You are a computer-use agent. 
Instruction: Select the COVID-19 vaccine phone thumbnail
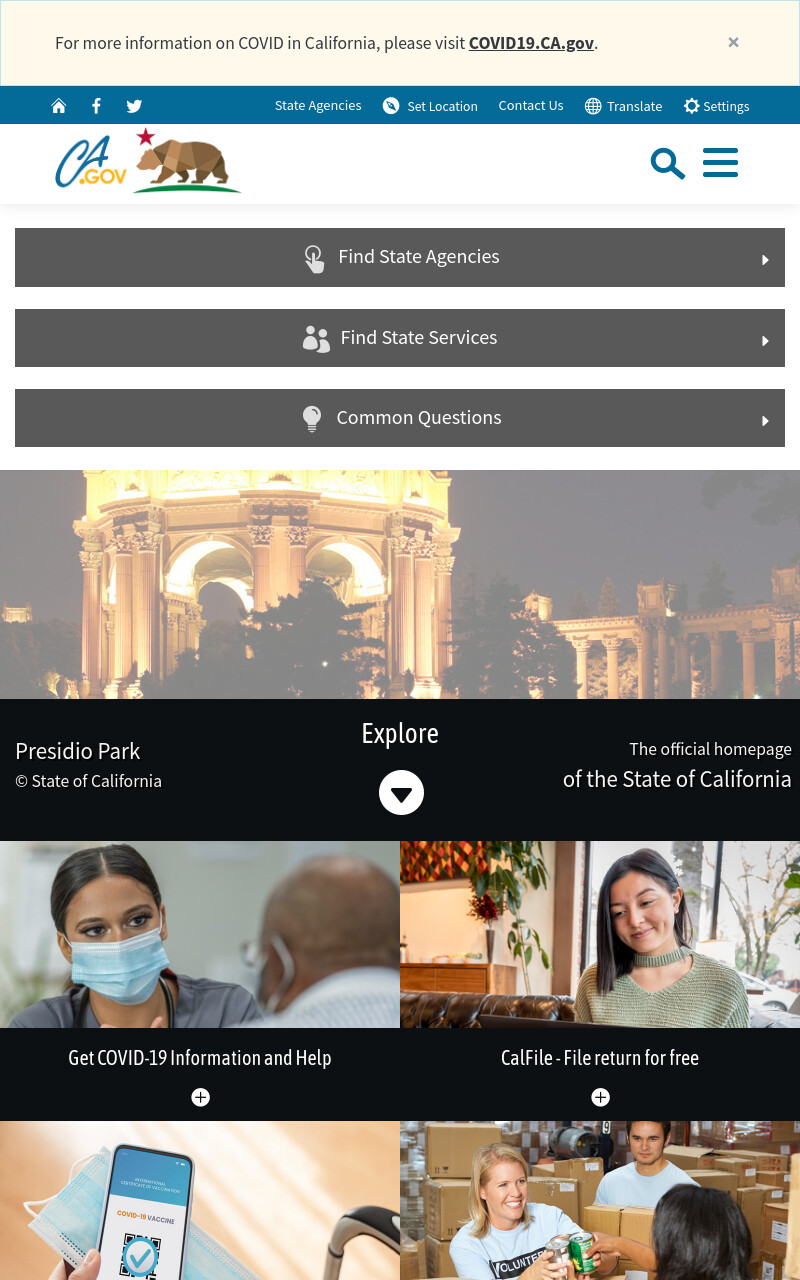tap(200, 1200)
